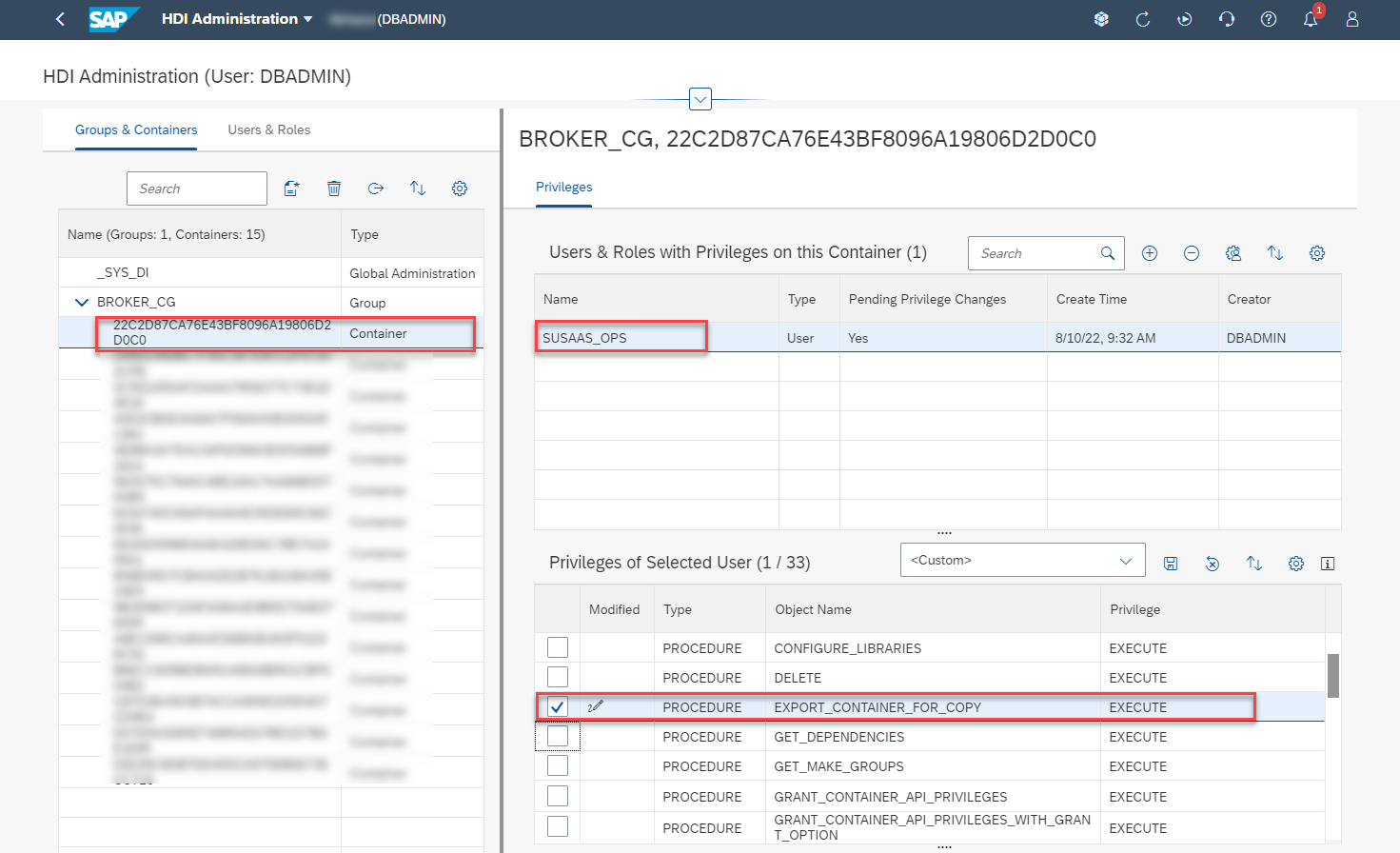The image size is (1400, 853).
Task: Switch to Users & Roles tab
Action: click(x=269, y=129)
